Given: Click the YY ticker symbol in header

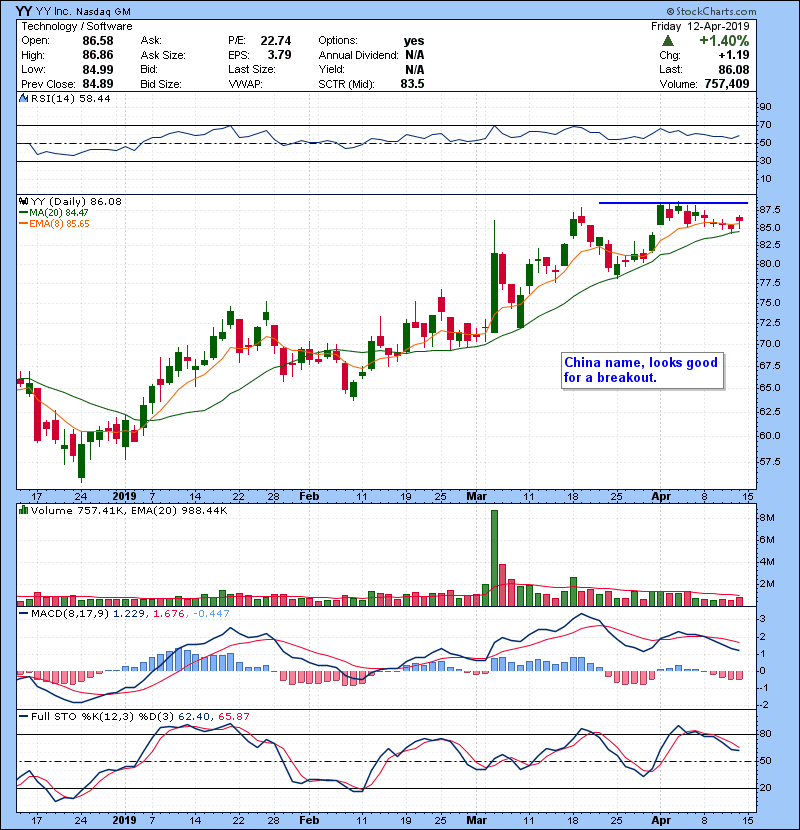Looking at the screenshot, I should [x=24, y=11].
